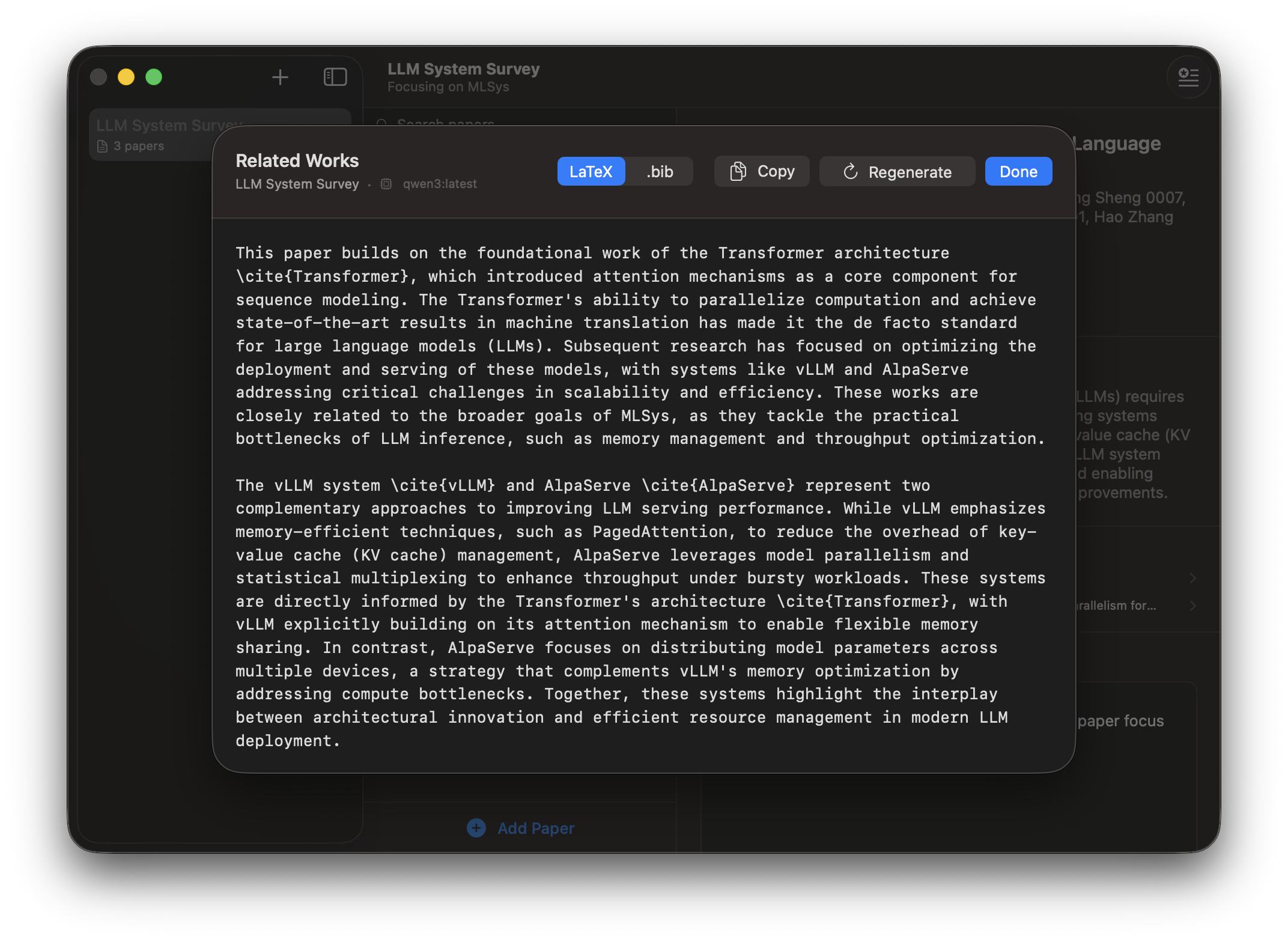Dismiss the dialog with Done

click(1018, 171)
